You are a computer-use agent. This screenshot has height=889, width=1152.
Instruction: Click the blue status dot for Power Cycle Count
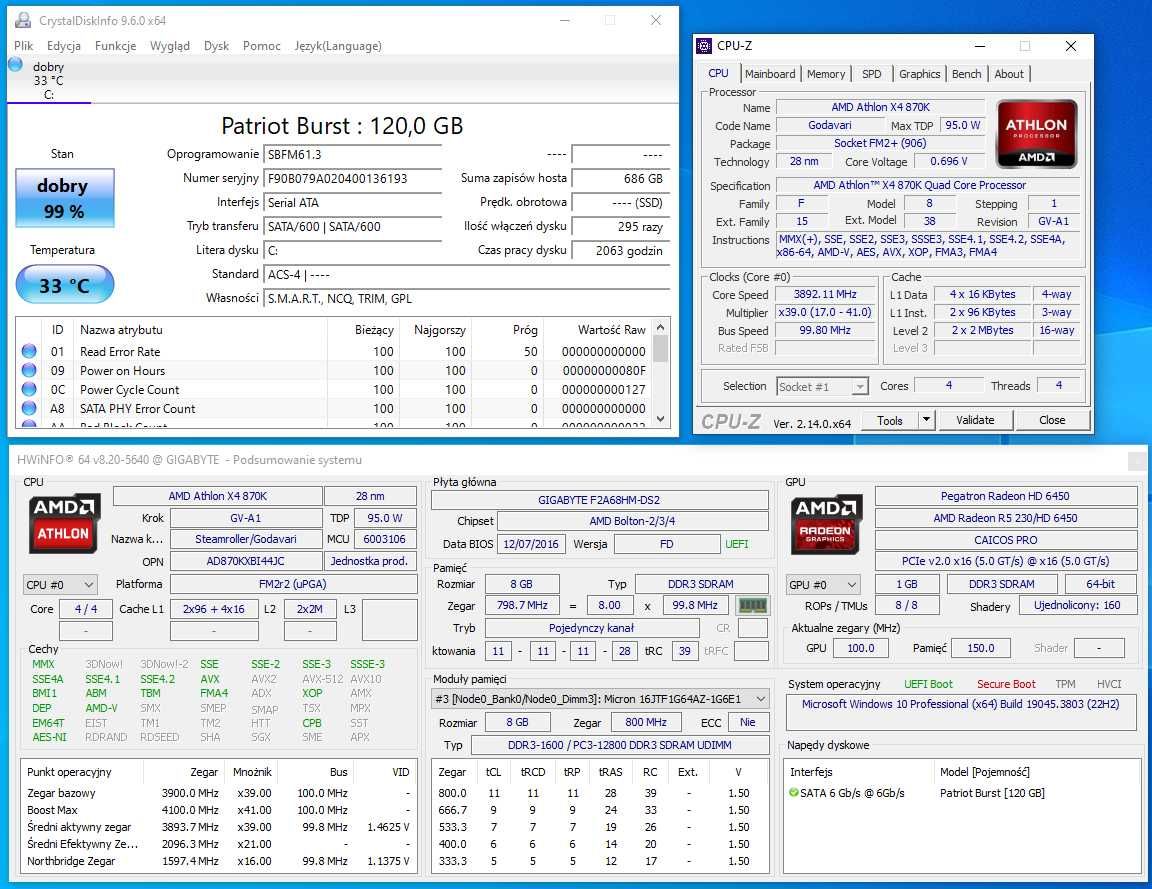[29, 389]
